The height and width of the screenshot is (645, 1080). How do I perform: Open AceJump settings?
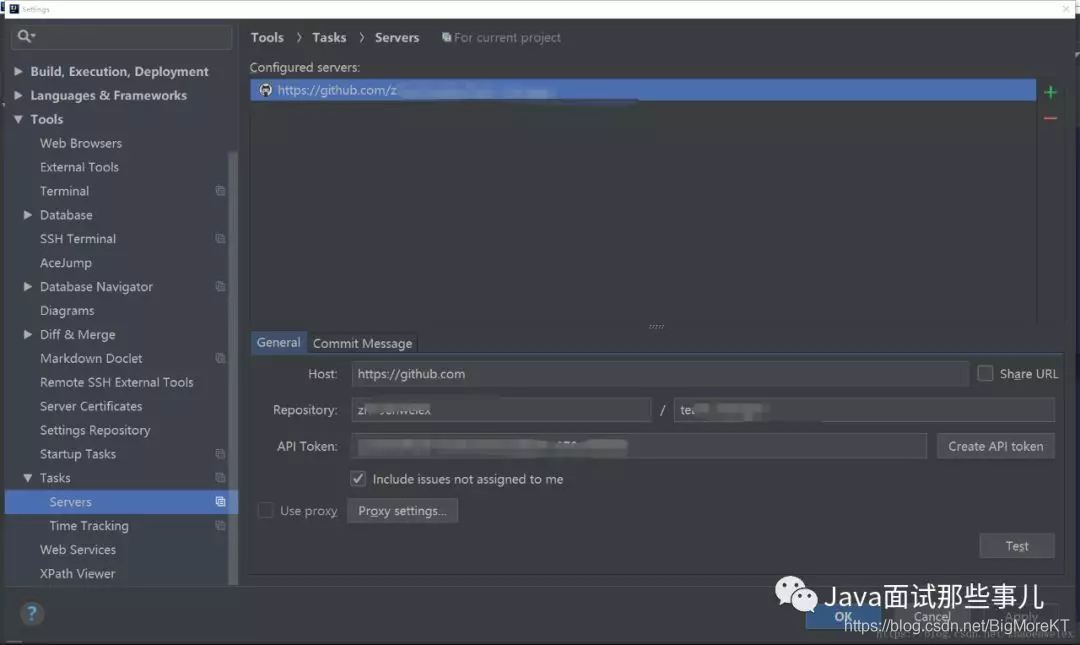tap(65, 263)
